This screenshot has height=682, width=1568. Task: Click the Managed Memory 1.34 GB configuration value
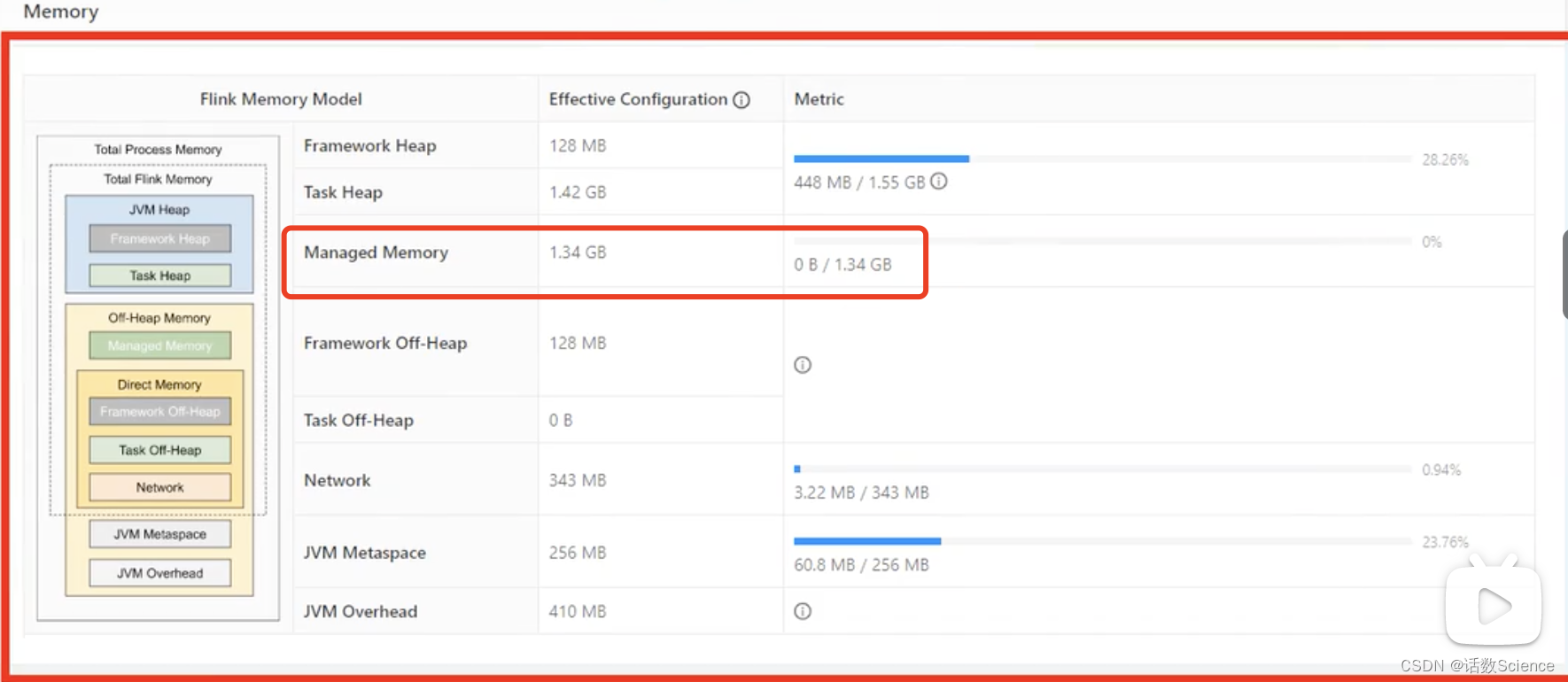[578, 252]
